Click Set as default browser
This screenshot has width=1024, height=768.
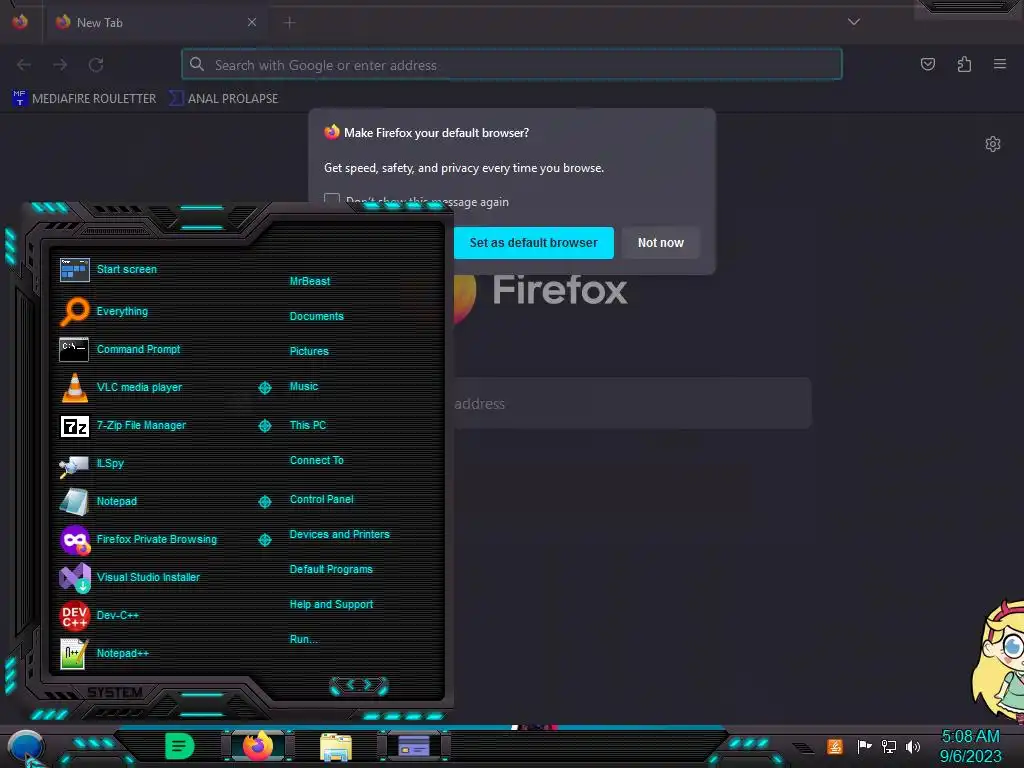pos(533,243)
